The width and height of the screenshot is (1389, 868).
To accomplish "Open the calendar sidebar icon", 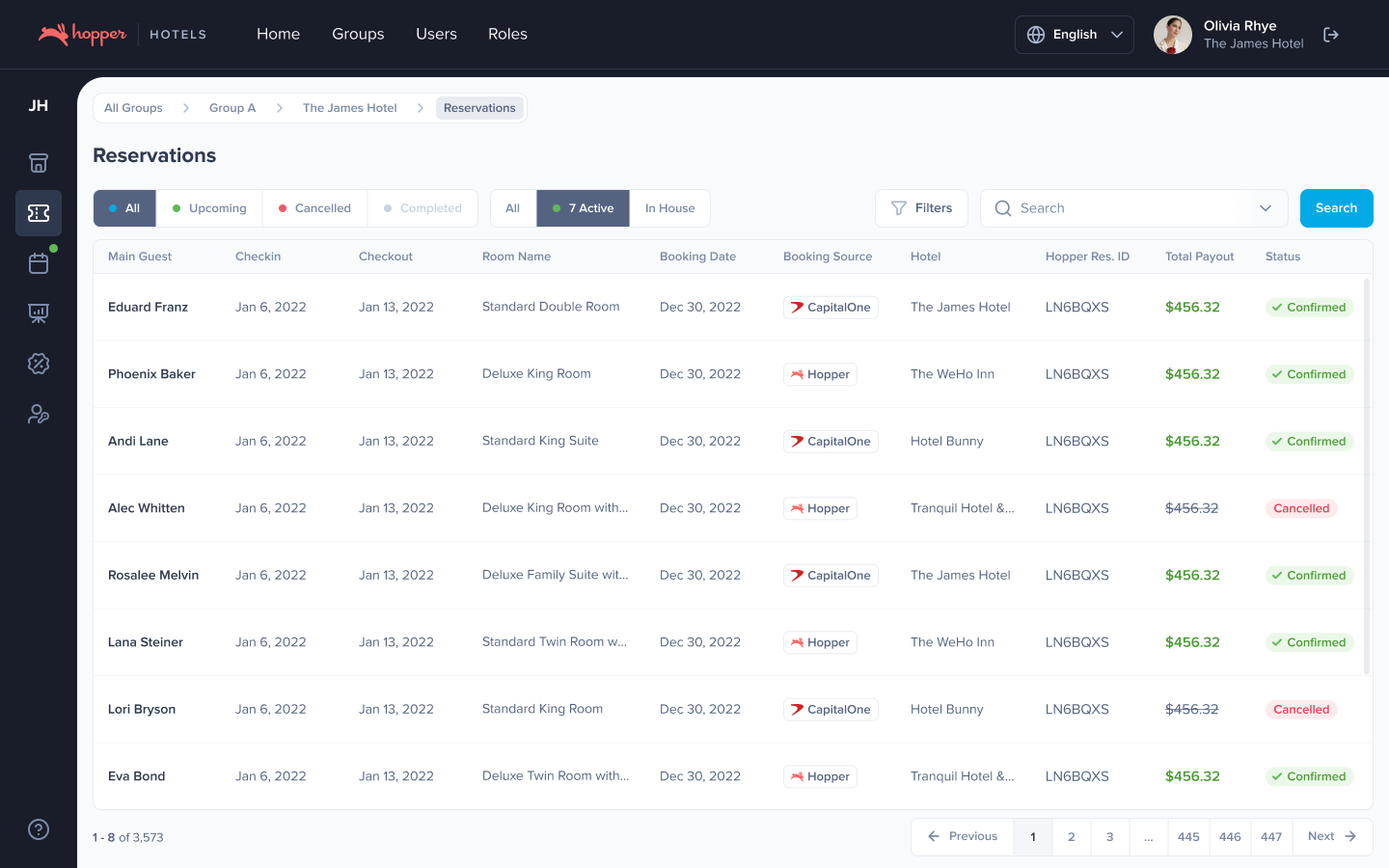I will coord(39,263).
